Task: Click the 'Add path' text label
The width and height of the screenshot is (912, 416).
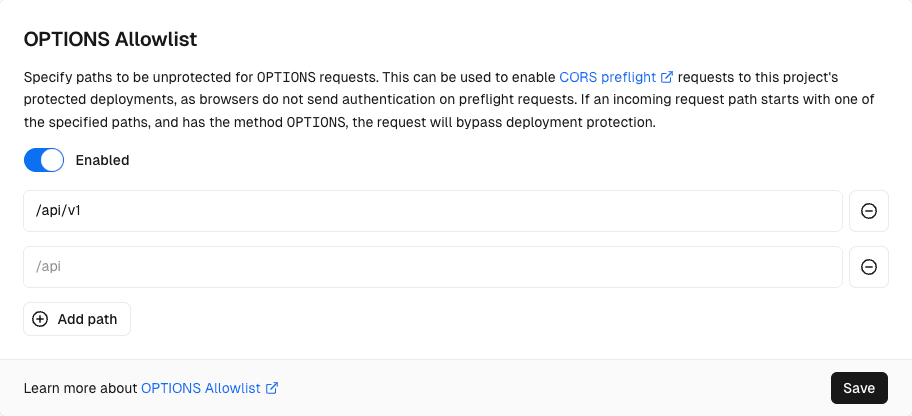Action: (87, 319)
